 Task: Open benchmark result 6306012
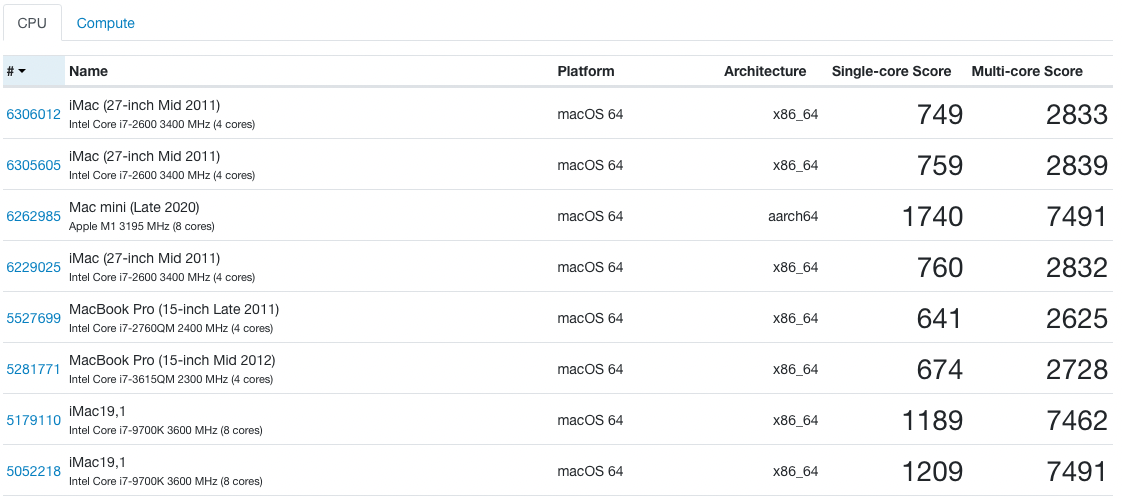coord(33,114)
